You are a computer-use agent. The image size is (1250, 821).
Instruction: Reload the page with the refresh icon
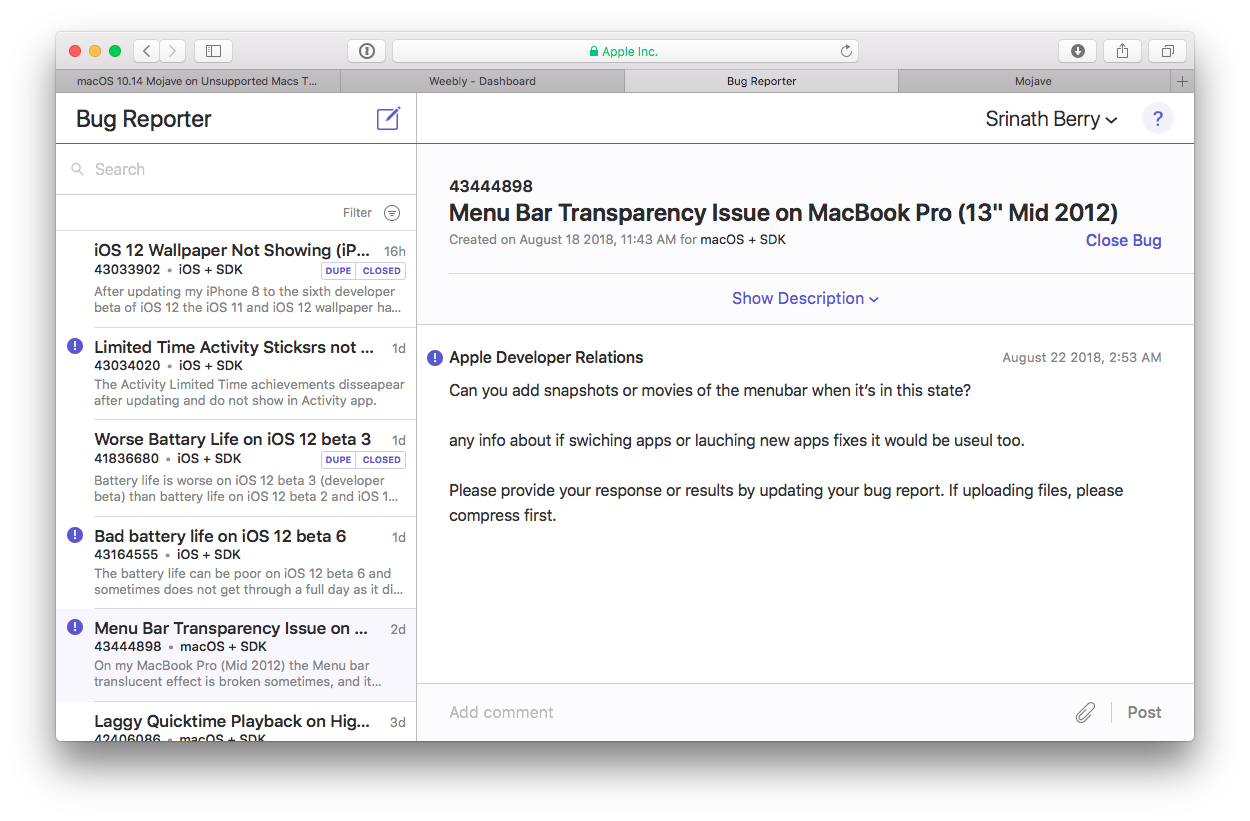pyautogui.click(x=846, y=51)
